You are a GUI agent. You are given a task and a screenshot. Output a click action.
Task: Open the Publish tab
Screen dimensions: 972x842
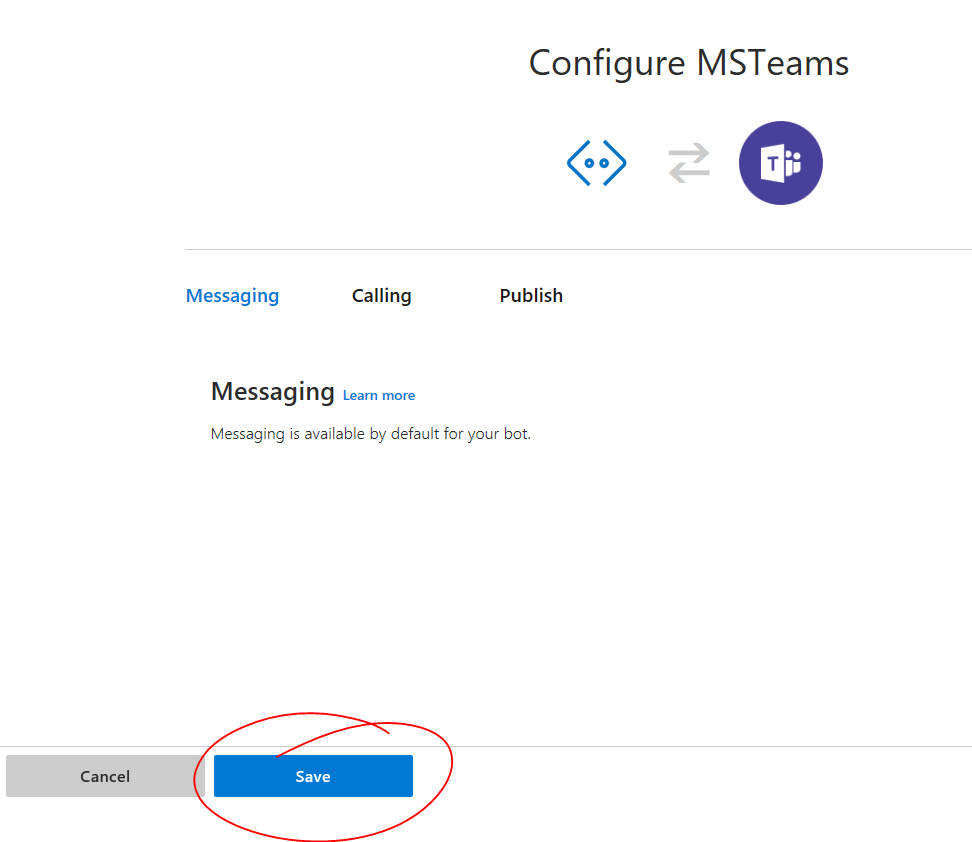pos(531,296)
